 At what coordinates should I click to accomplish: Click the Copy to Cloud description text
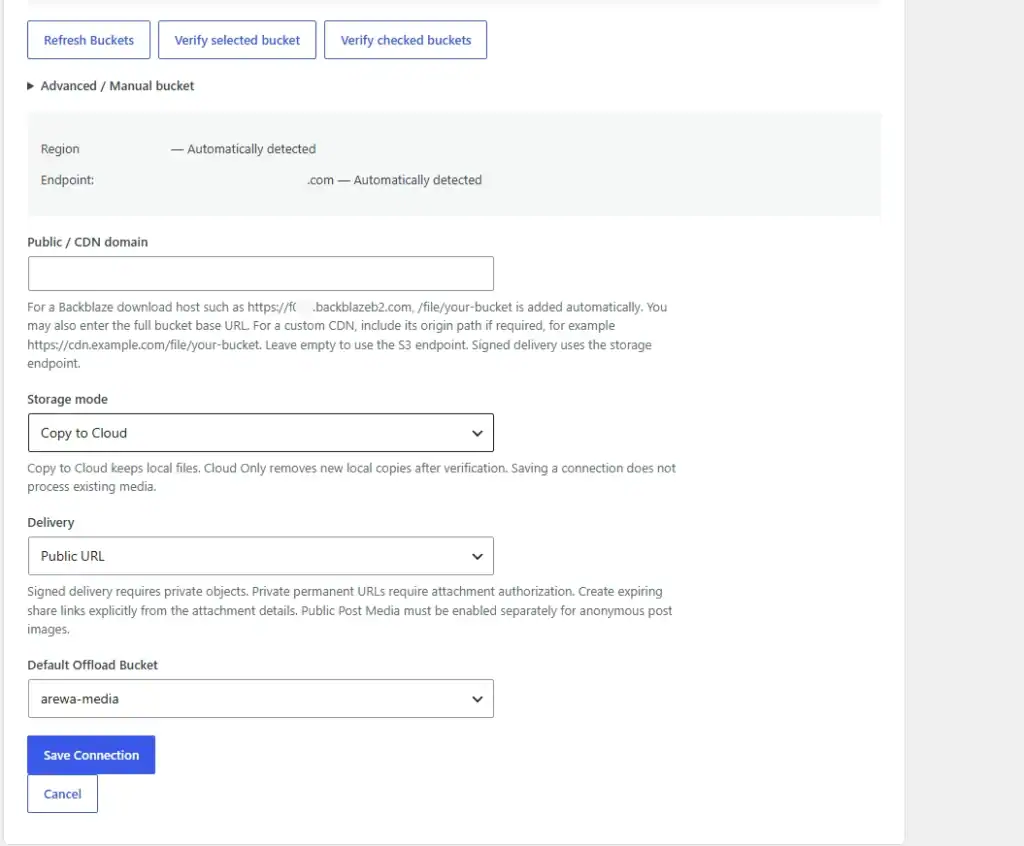coord(351,478)
